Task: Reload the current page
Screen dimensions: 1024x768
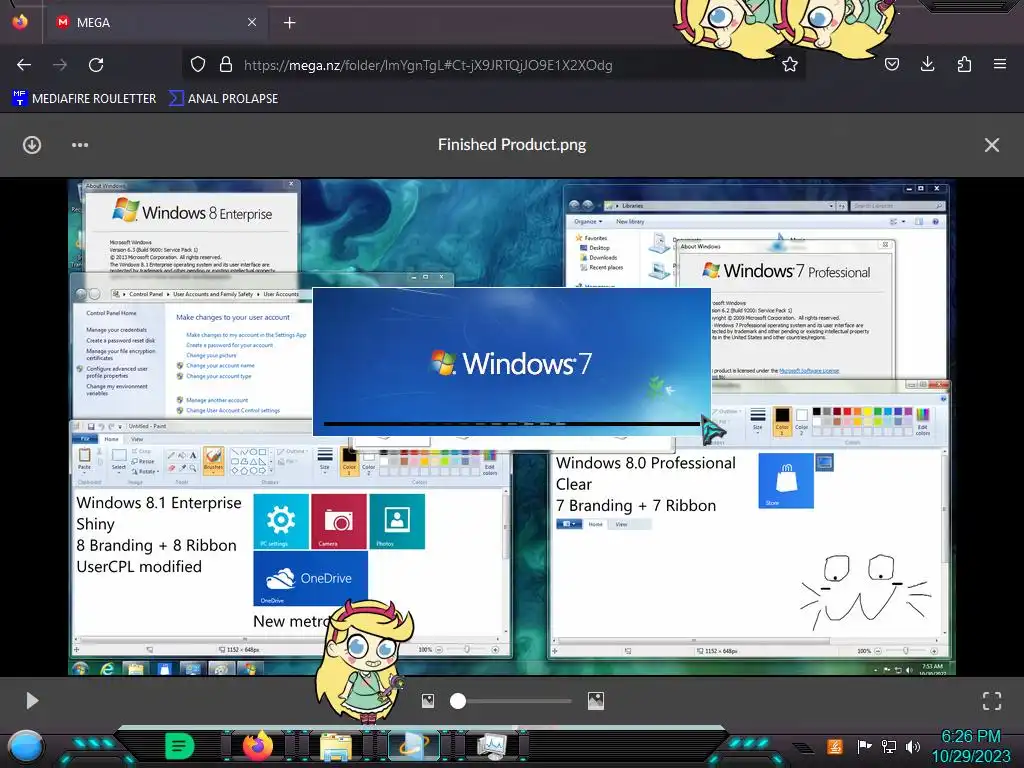Action: pyautogui.click(x=96, y=65)
